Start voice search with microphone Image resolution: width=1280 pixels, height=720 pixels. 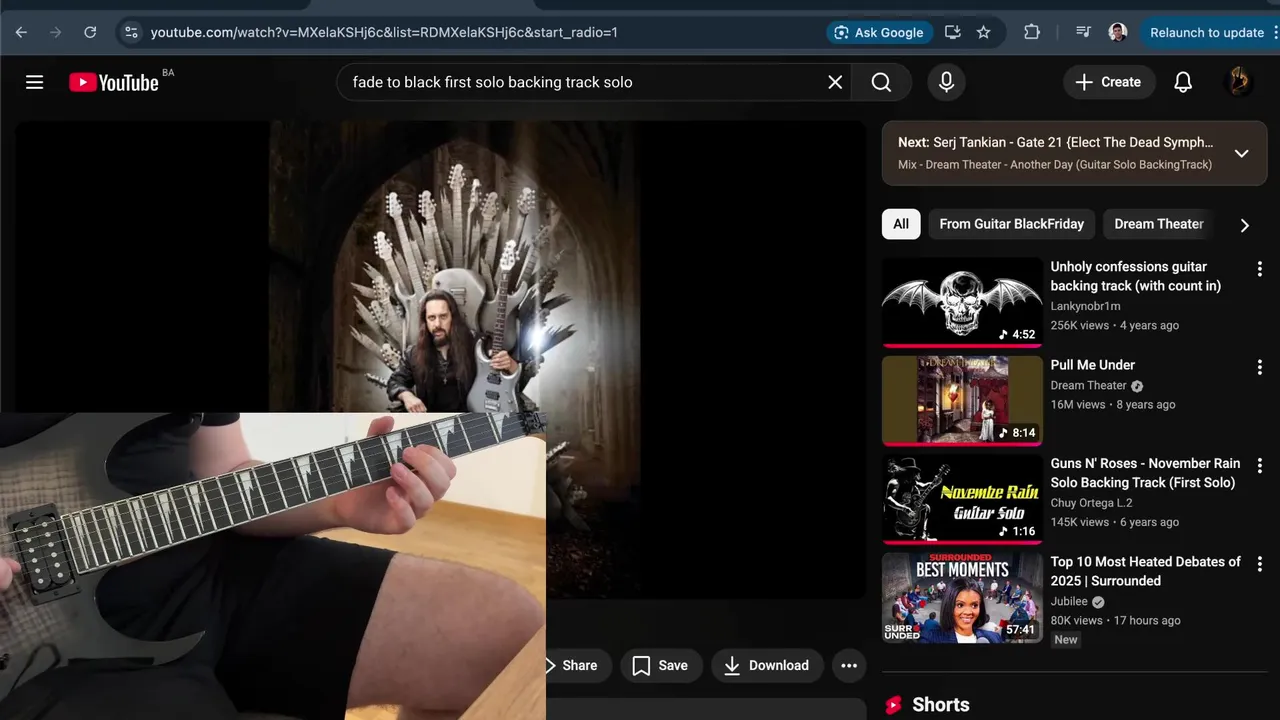point(946,82)
